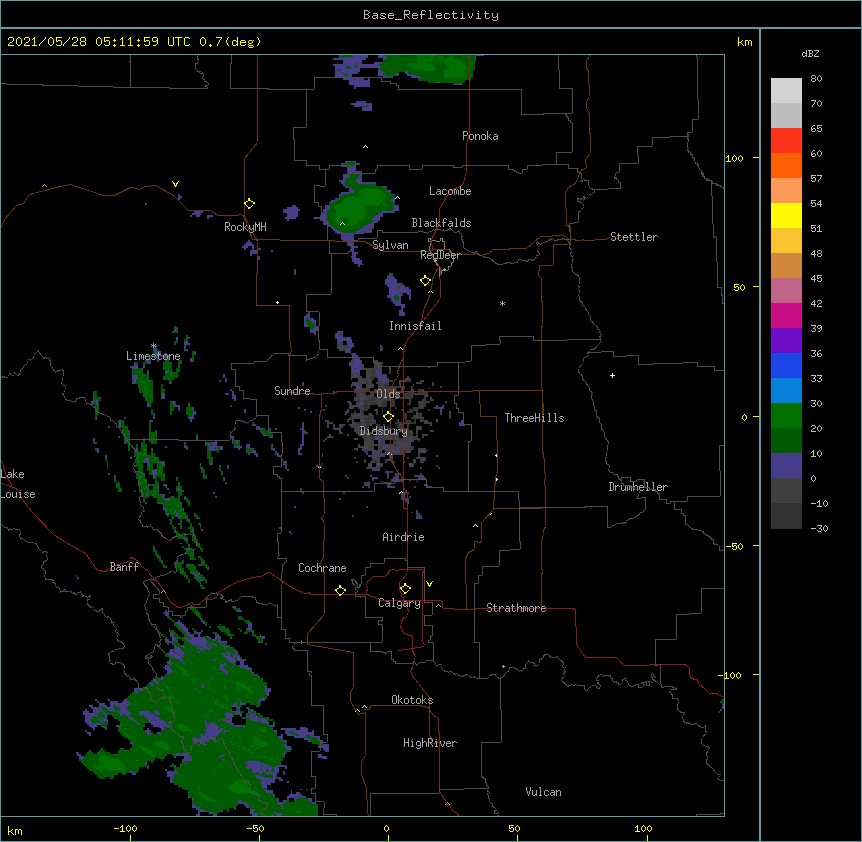Click the RedDeer city label
Viewport: 862px width, 842px height.
click(440, 255)
